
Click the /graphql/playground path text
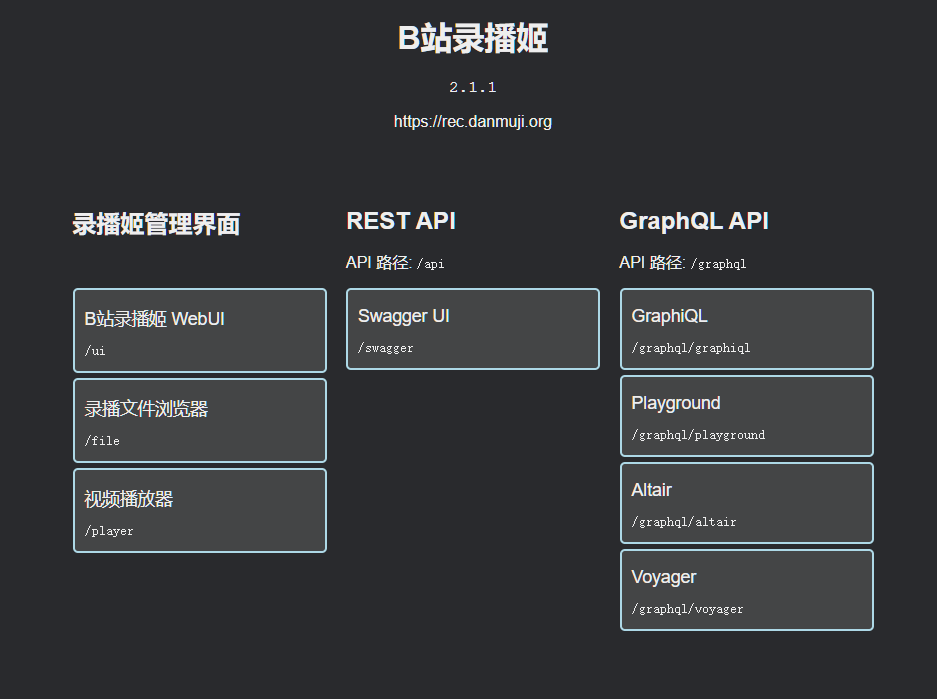point(698,435)
